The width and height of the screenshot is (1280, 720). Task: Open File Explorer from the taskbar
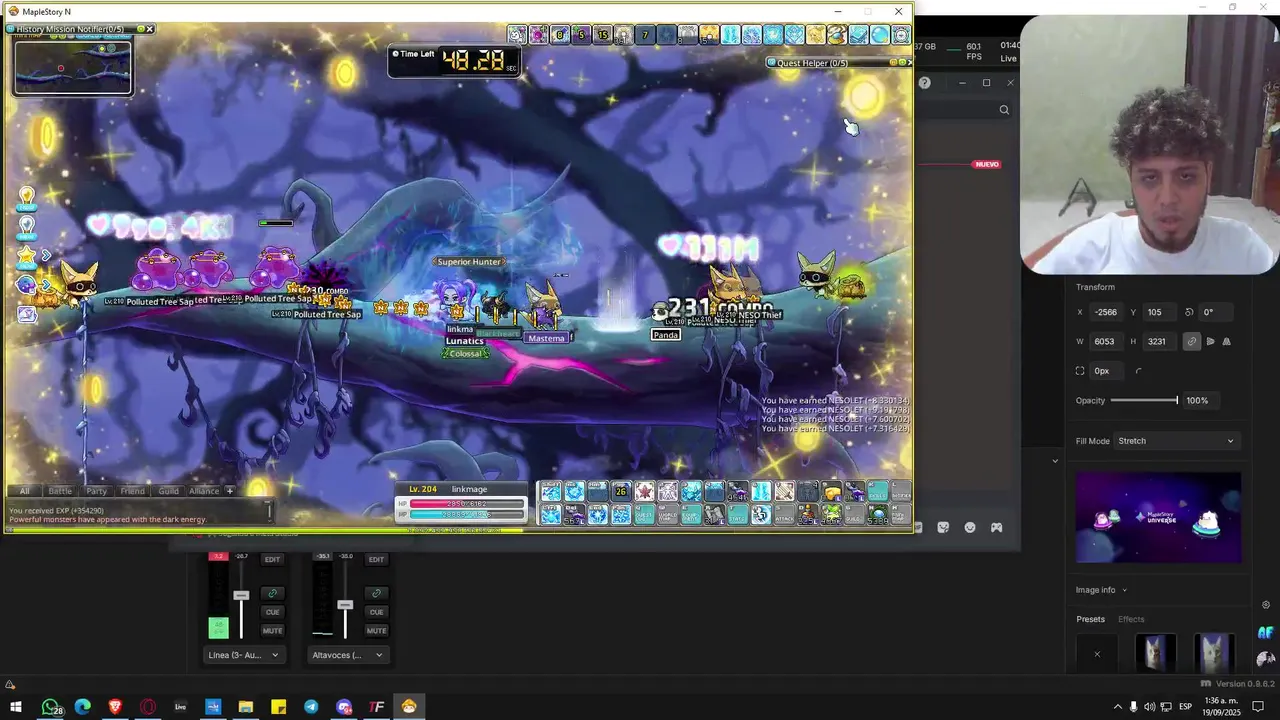pos(245,707)
